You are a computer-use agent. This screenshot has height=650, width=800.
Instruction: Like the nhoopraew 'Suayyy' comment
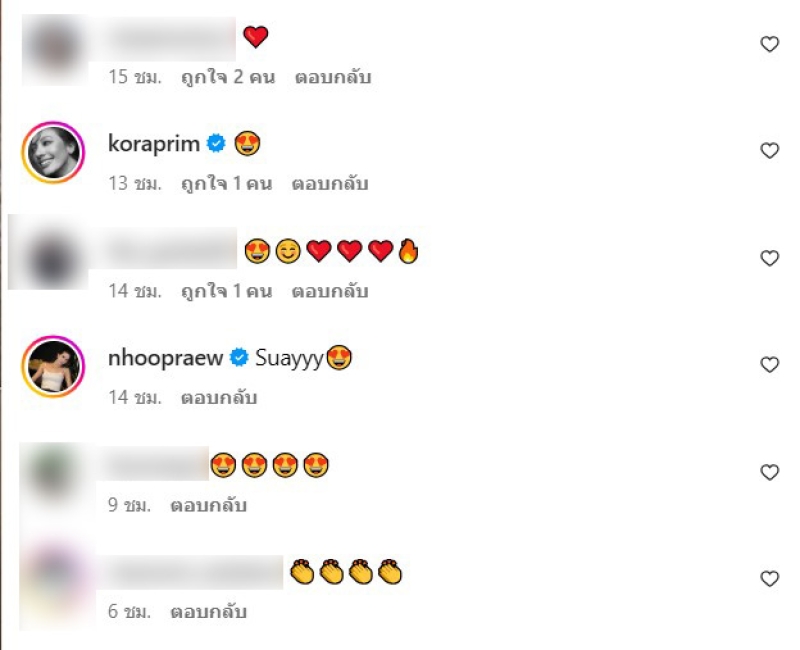tap(769, 365)
